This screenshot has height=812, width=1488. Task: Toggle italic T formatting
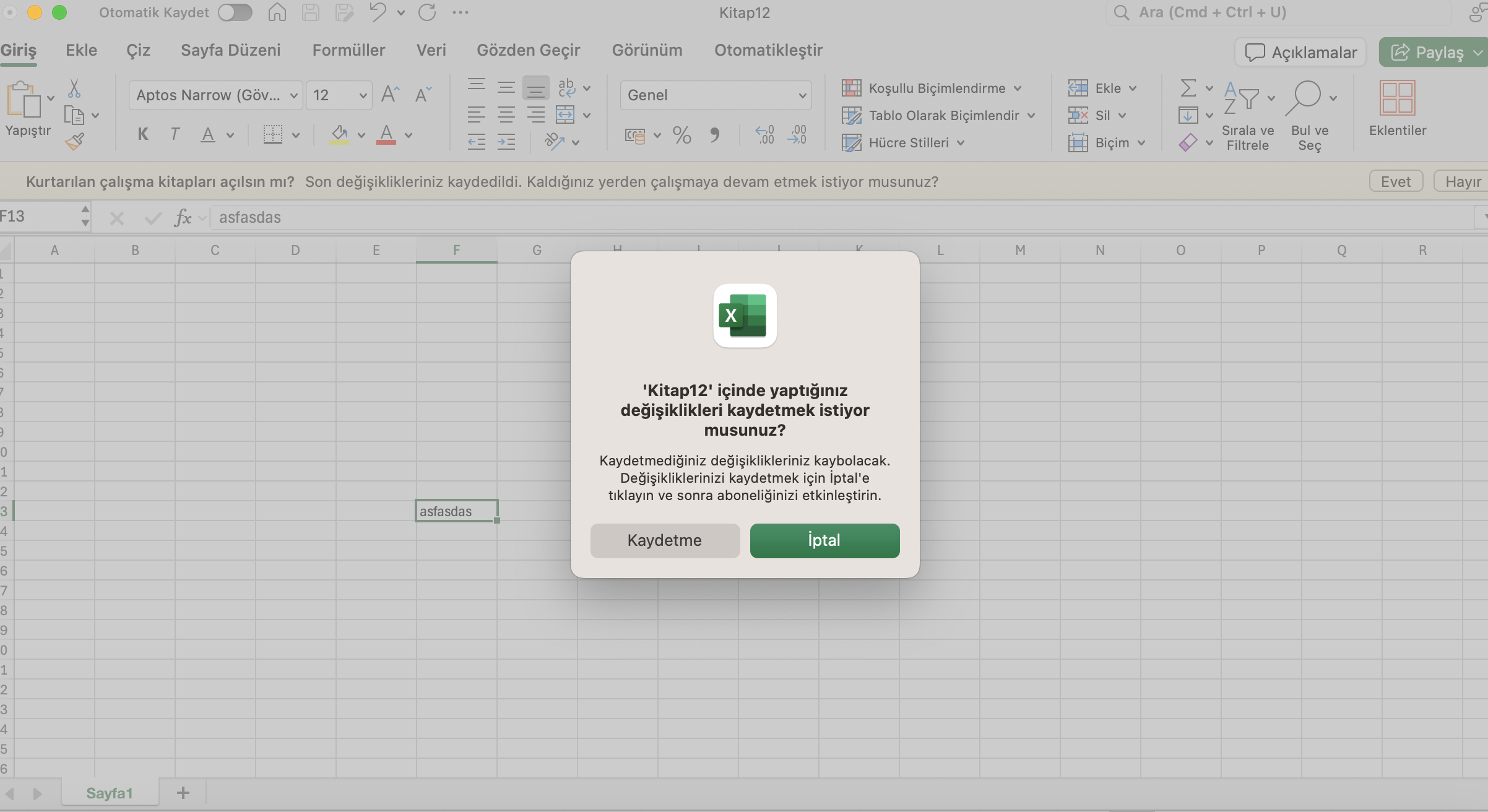click(x=175, y=134)
